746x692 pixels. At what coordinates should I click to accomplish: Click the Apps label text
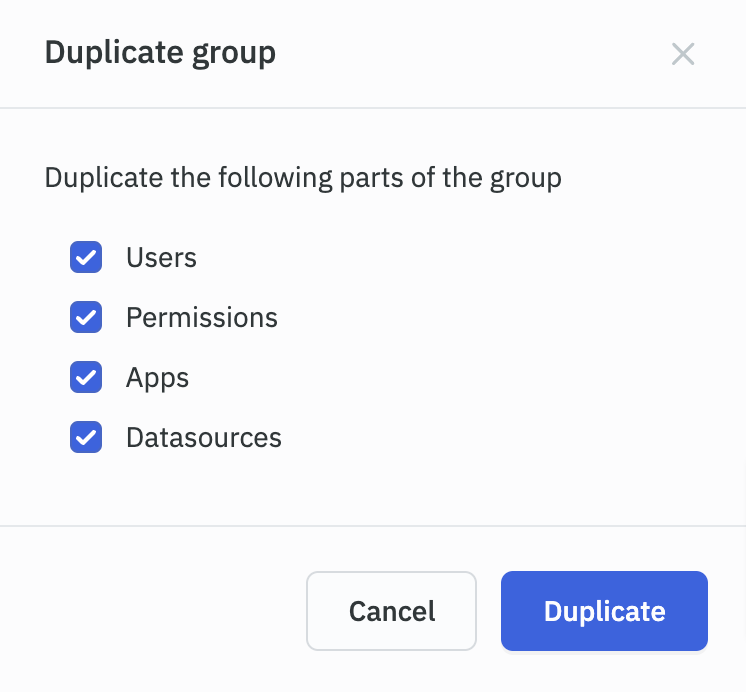click(x=157, y=378)
